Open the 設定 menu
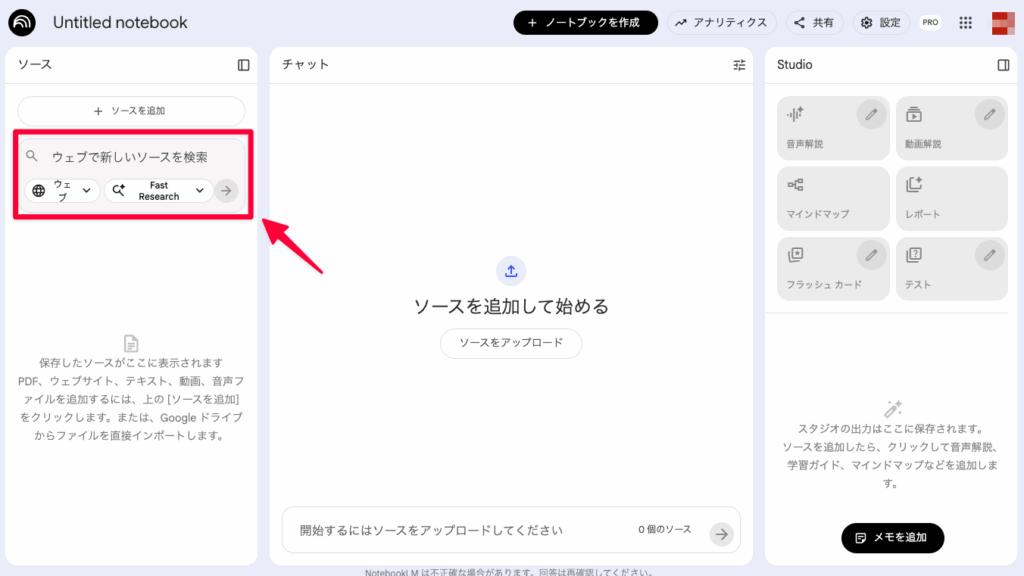The image size is (1024, 576). point(881,22)
